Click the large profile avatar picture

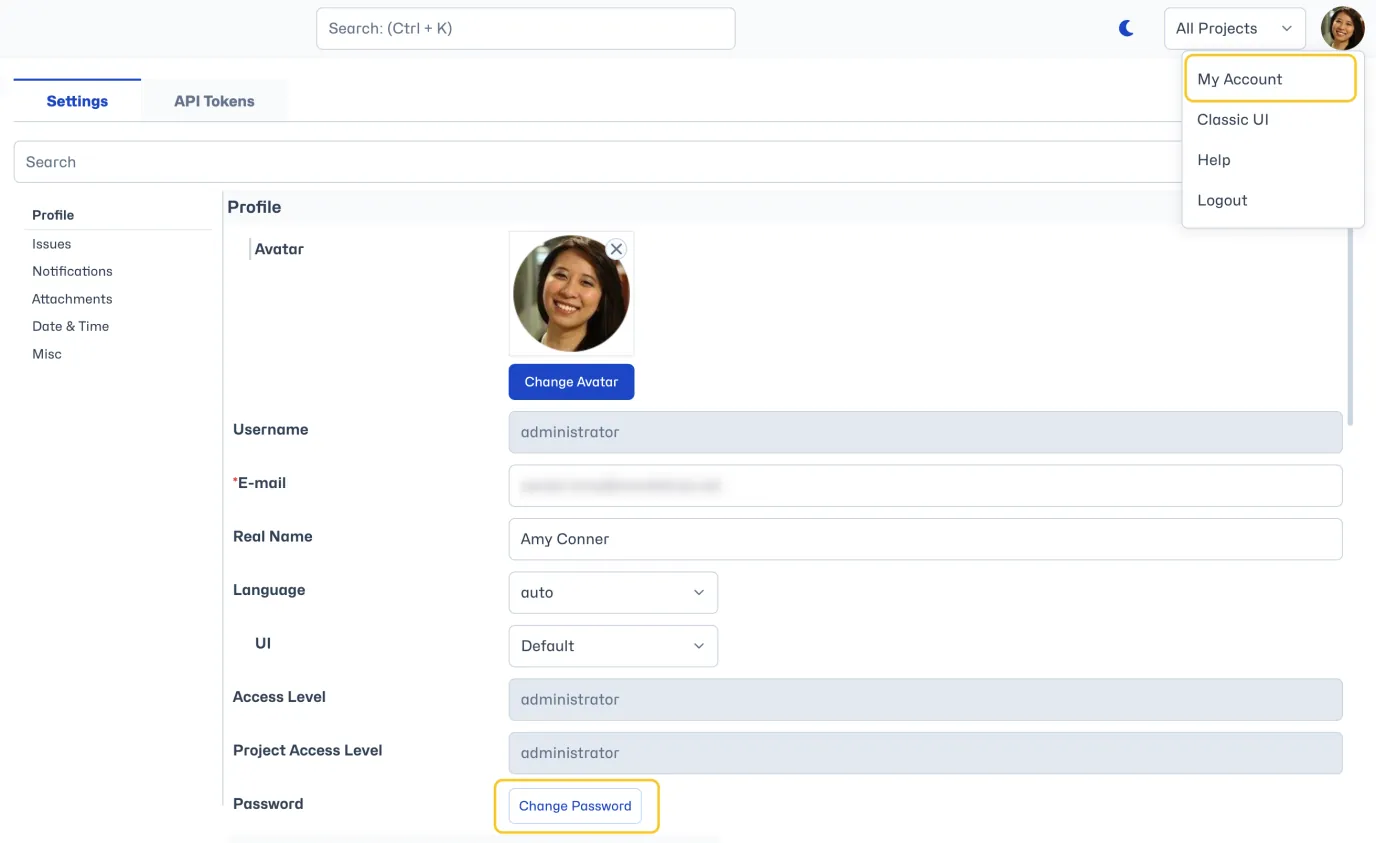point(571,294)
